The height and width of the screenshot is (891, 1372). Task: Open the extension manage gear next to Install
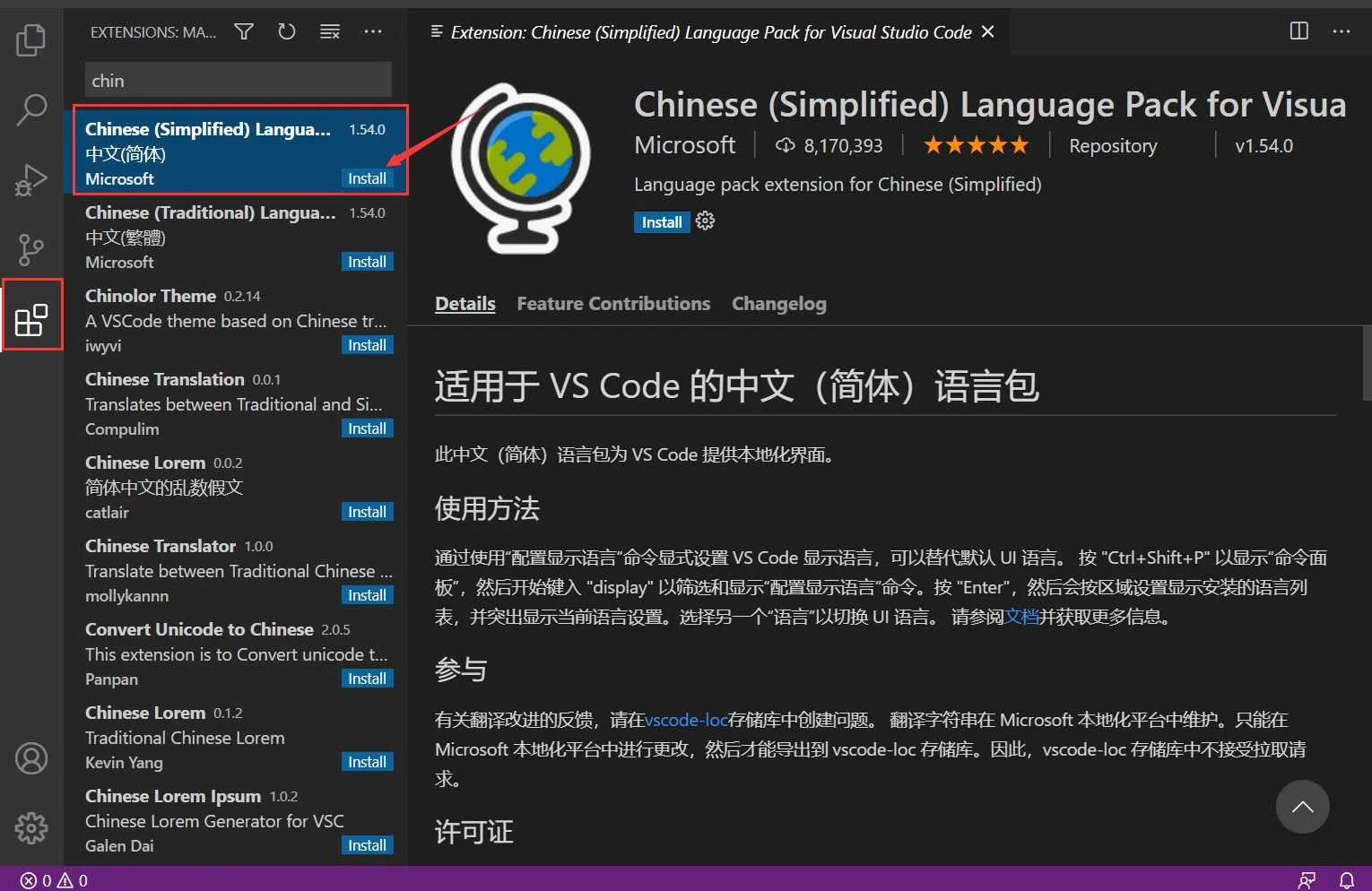pos(706,221)
